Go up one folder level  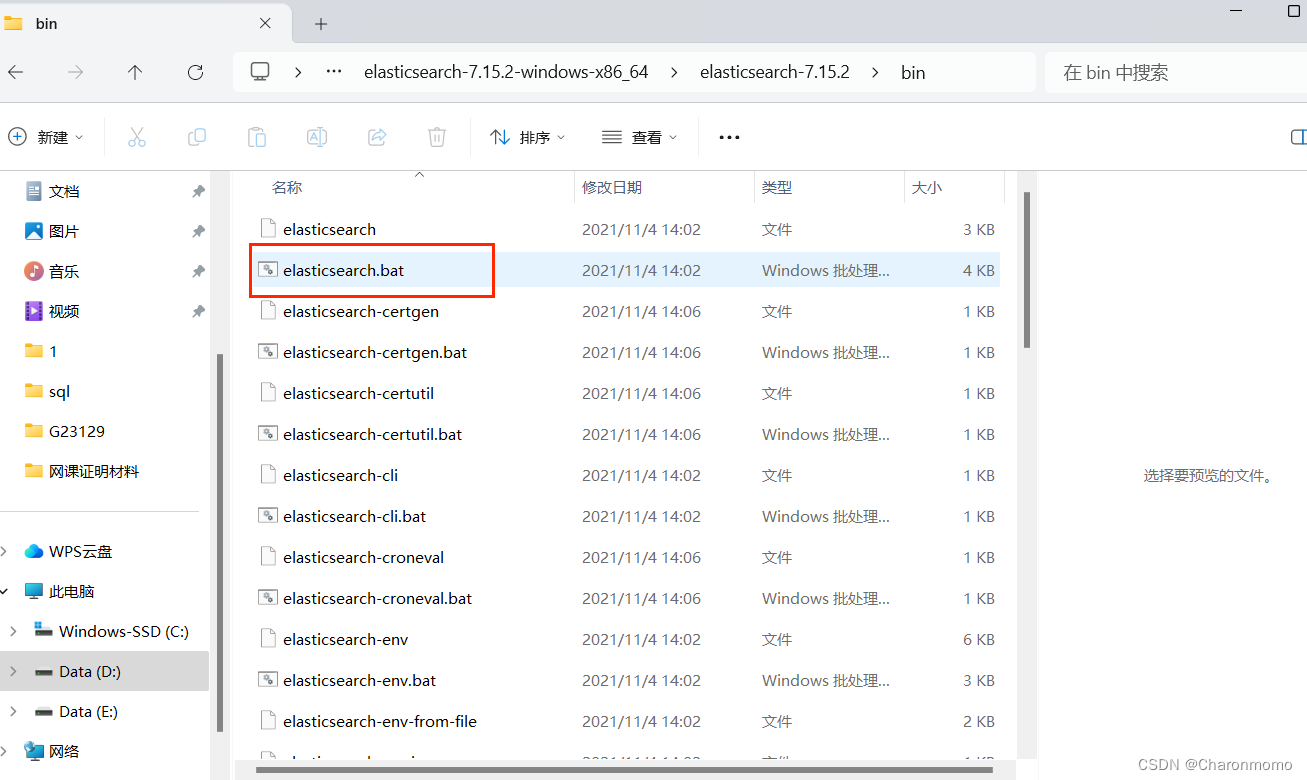pos(135,72)
